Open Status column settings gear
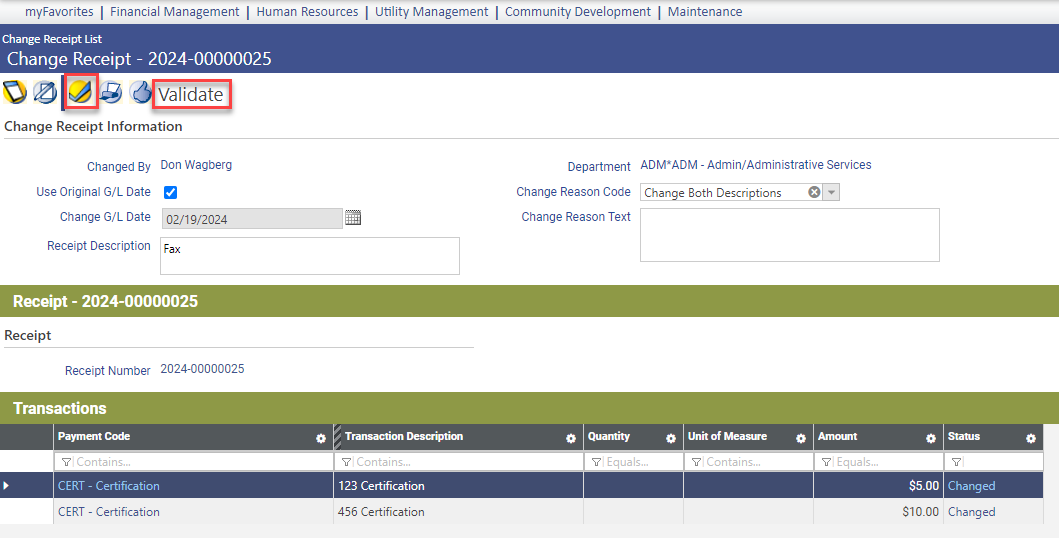1059x538 pixels. 1031,439
